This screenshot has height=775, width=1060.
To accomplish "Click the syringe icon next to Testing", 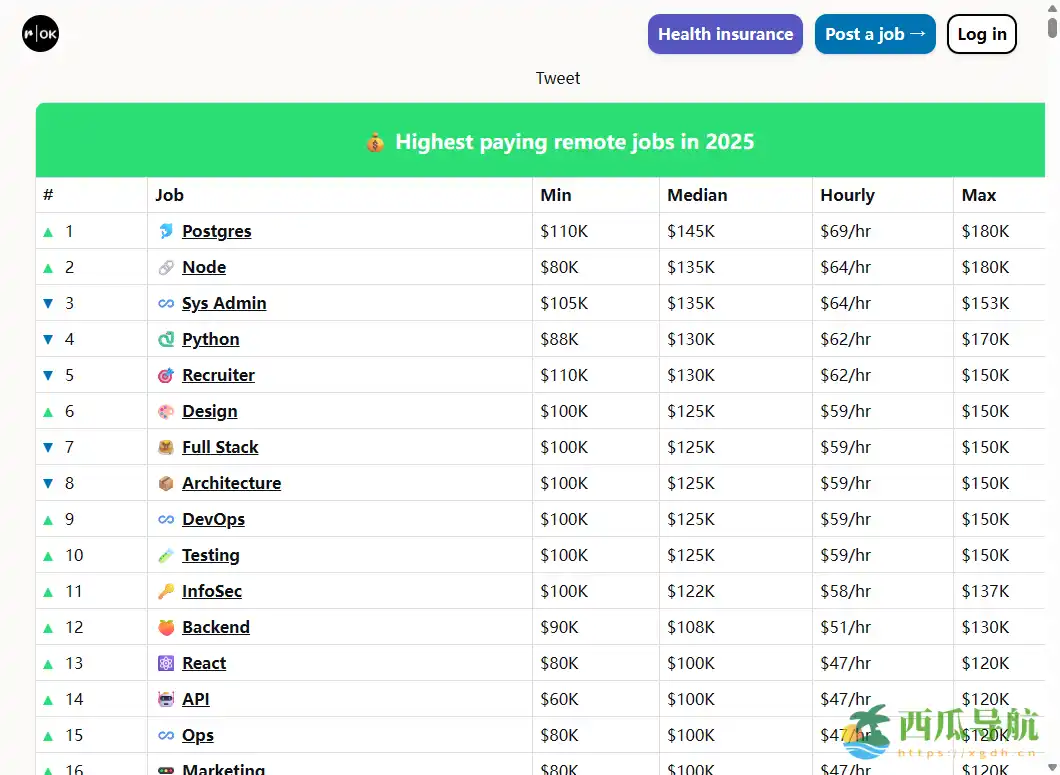I will [165, 555].
